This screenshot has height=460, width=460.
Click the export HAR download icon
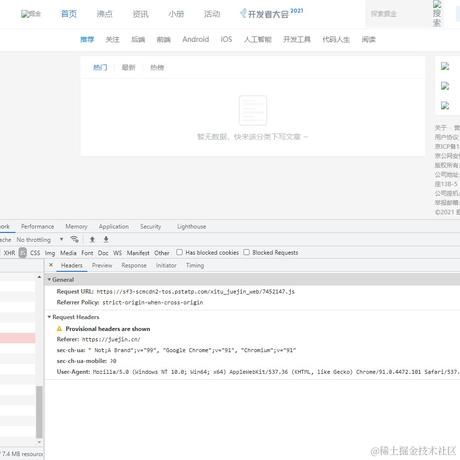click(106, 239)
